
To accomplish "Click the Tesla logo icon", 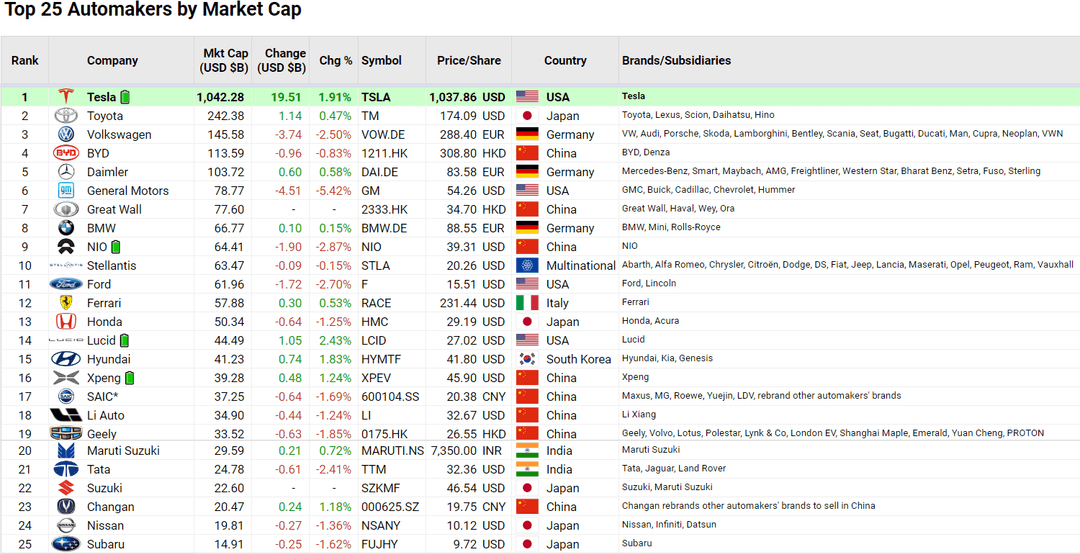I will point(66,96).
